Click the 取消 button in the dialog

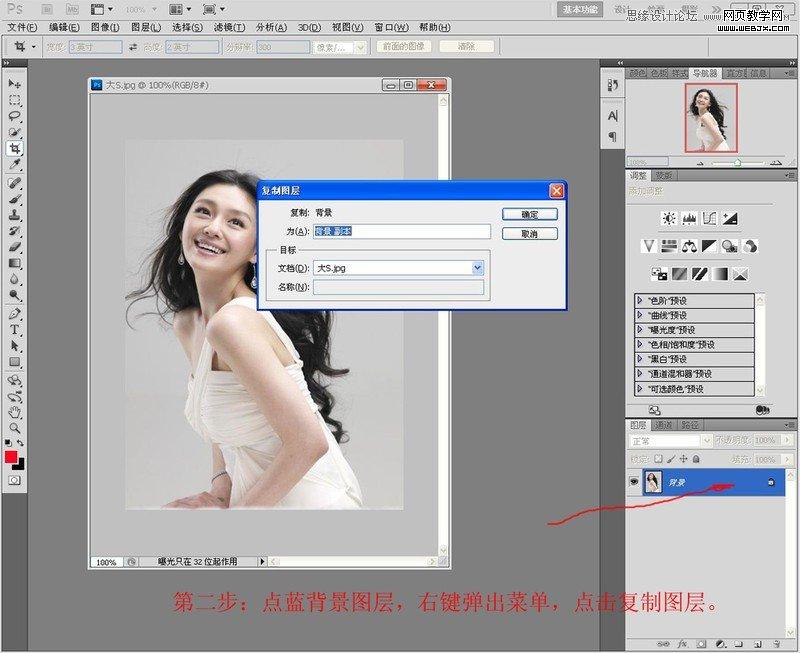(528, 233)
